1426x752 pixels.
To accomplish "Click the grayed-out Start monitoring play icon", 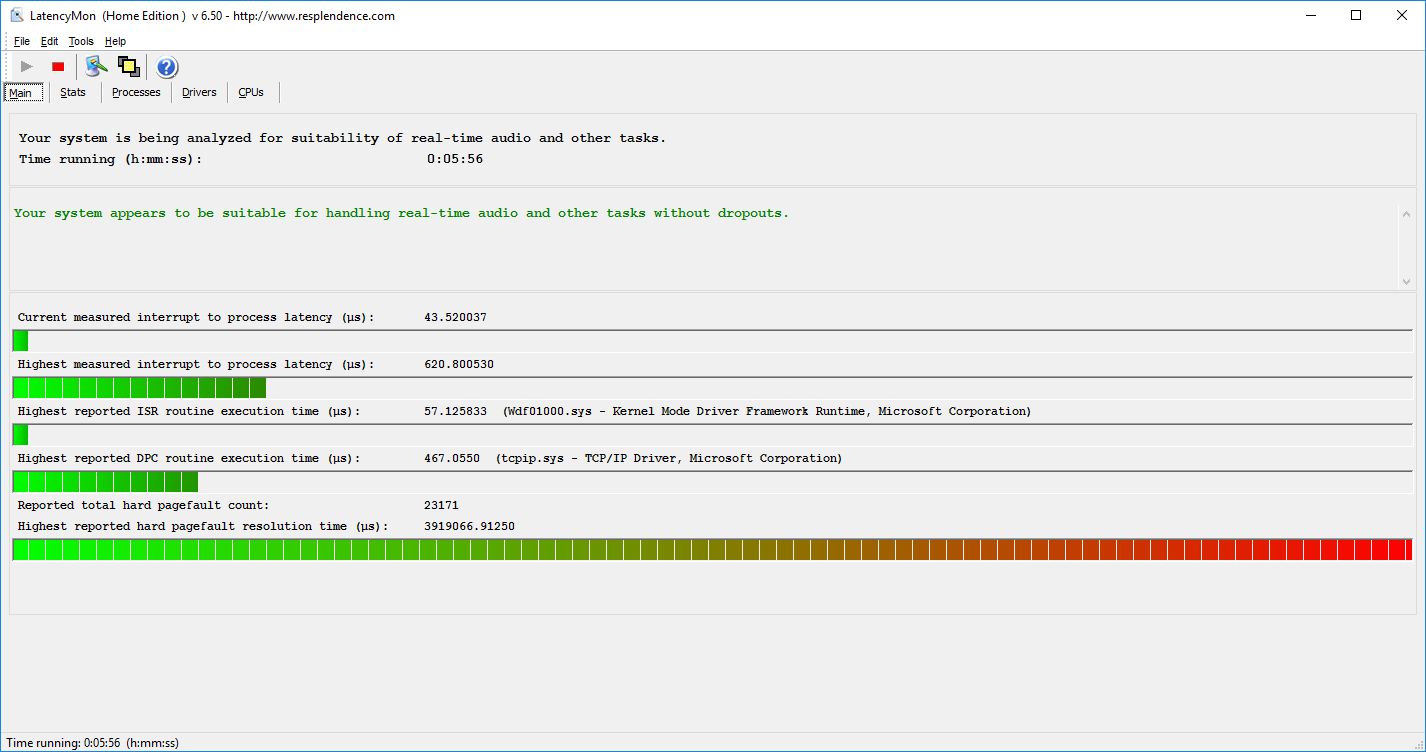I will coord(27,67).
